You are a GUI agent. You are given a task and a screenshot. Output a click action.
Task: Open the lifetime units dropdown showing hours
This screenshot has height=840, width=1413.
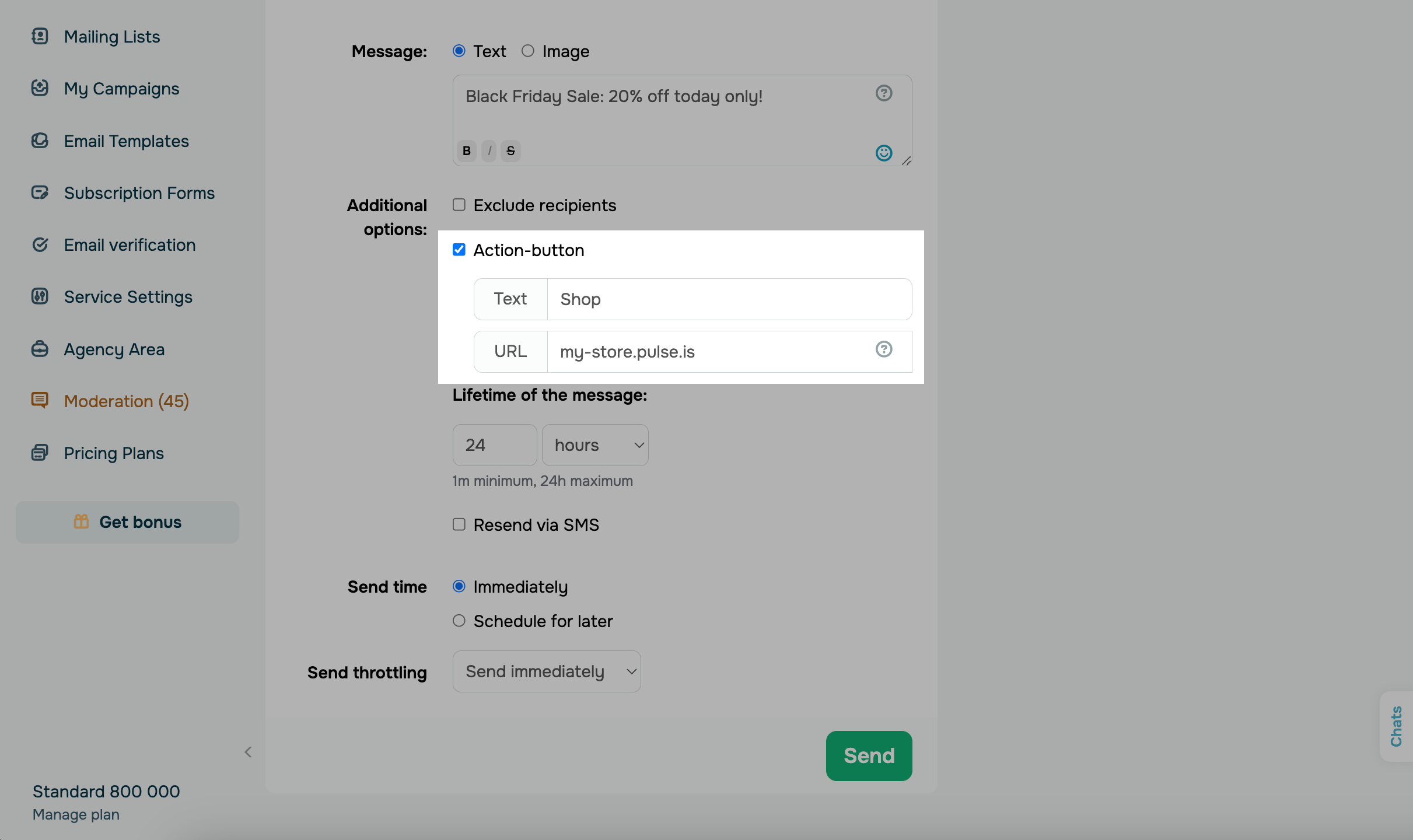point(594,444)
